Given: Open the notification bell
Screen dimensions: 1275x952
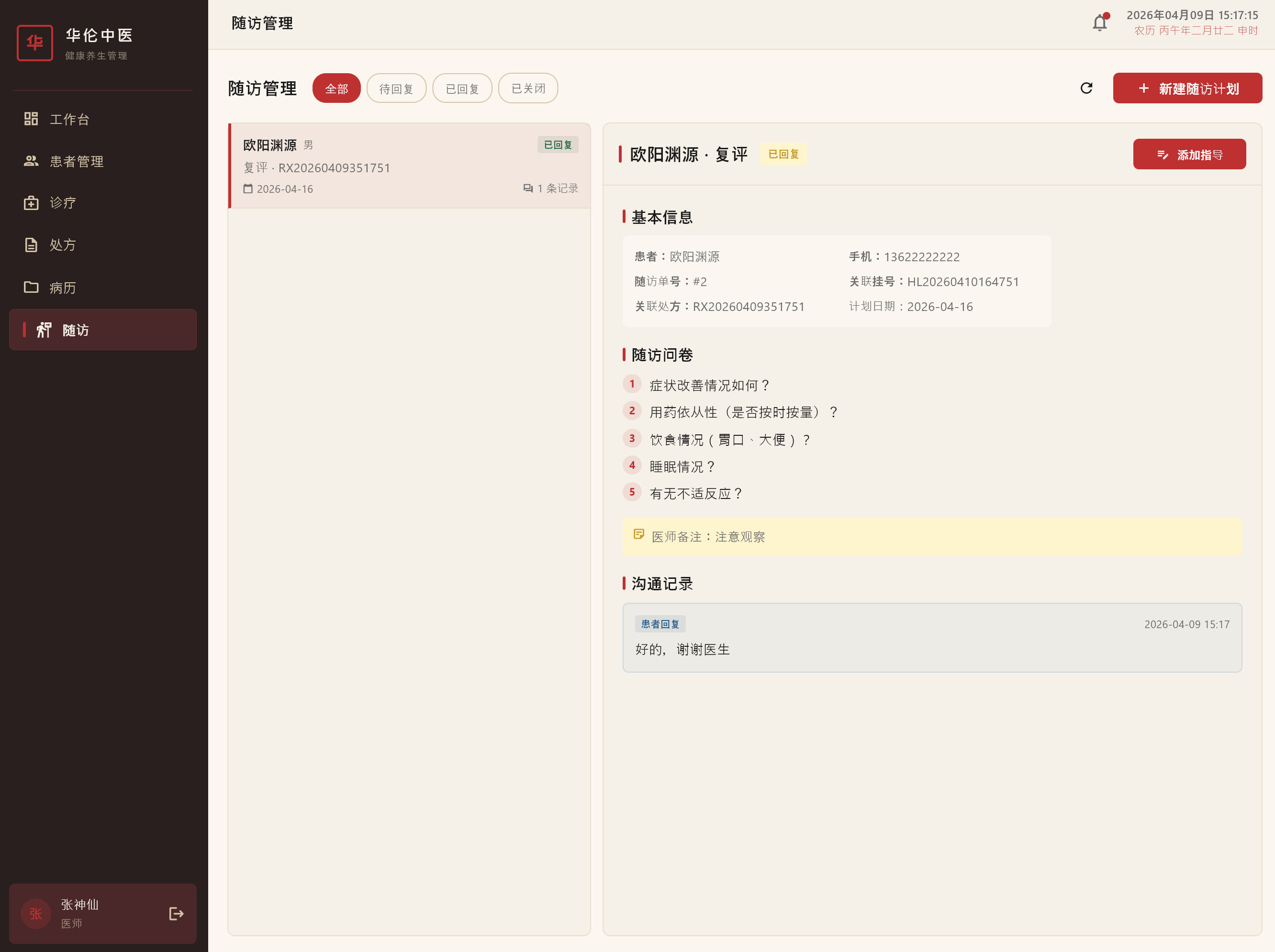Looking at the screenshot, I should (x=1100, y=22).
